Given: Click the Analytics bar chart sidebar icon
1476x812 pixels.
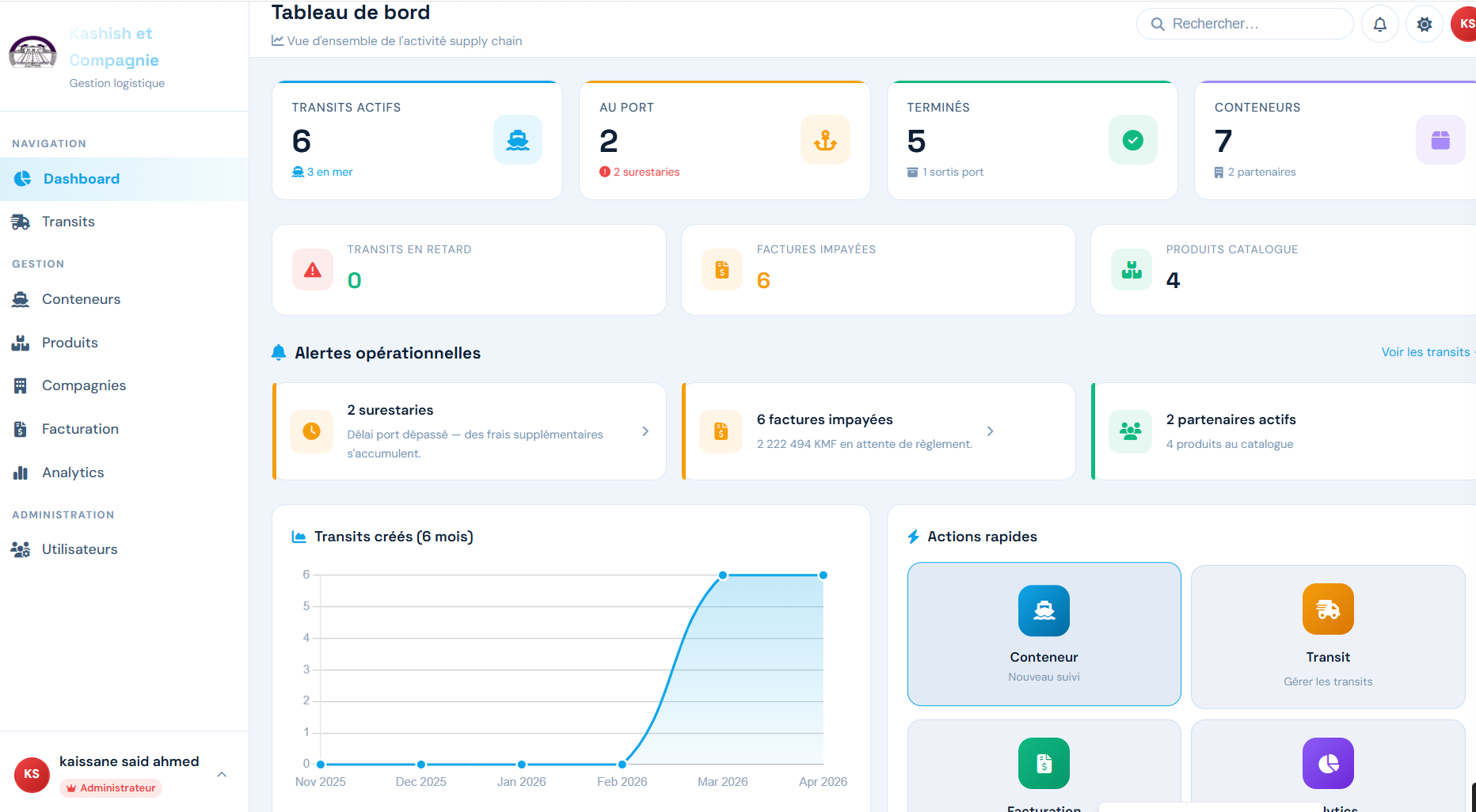Looking at the screenshot, I should pos(21,473).
